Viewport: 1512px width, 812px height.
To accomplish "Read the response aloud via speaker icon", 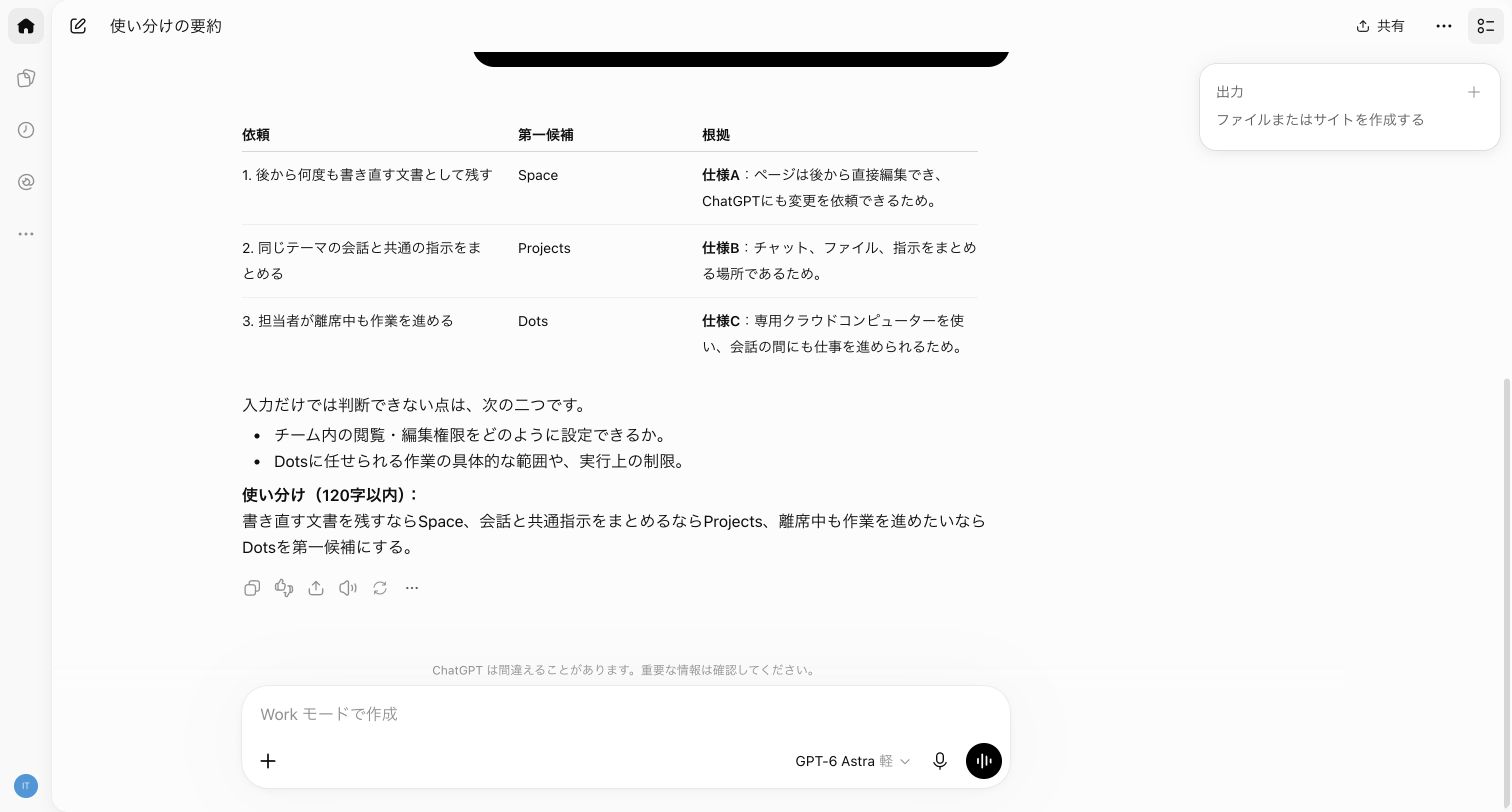I will 348,588.
